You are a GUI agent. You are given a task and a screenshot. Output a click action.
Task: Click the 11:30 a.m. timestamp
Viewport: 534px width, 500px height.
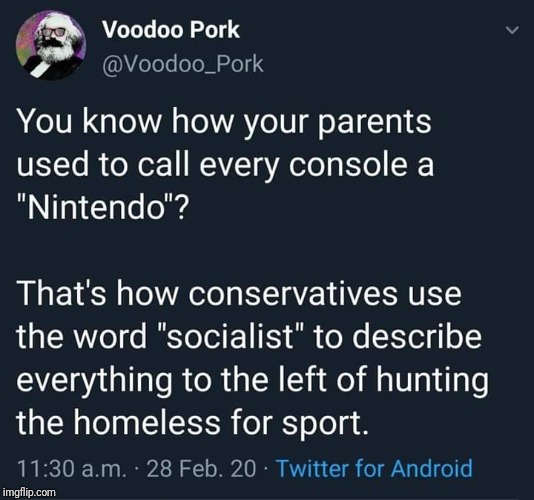[71, 469]
